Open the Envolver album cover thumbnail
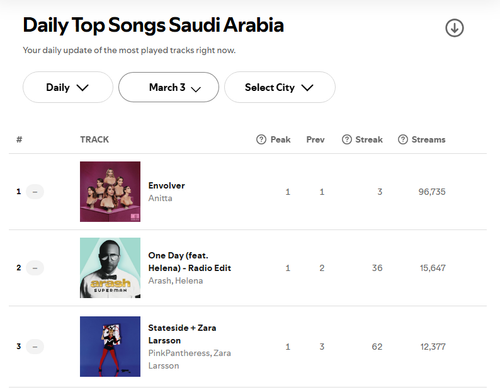Screen dimensions: 500x389 coord(110,192)
